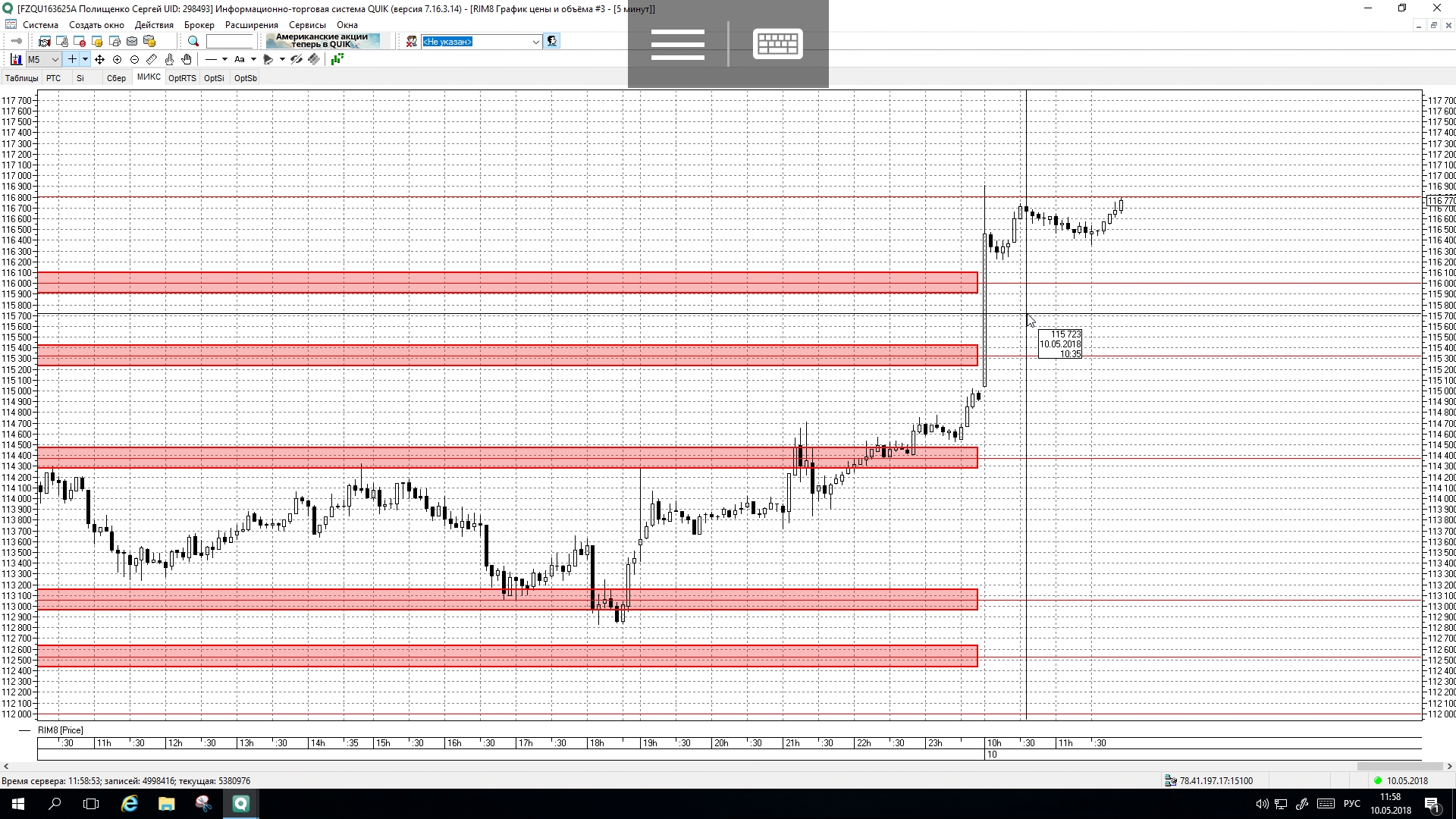This screenshot has width=1456, height=819.
Task: Select the hand pan tool
Action: click(x=187, y=59)
